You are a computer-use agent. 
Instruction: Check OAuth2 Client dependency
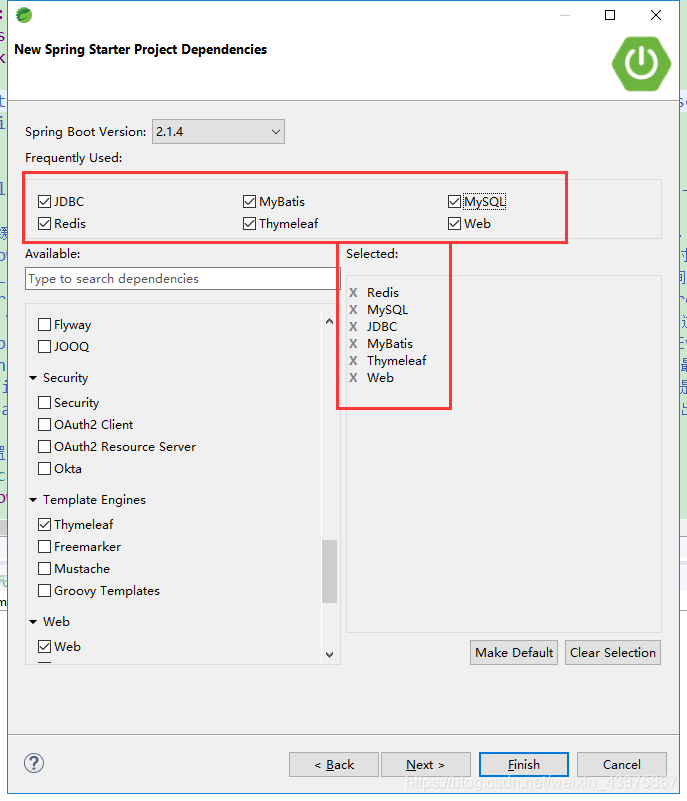pyautogui.click(x=44, y=425)
